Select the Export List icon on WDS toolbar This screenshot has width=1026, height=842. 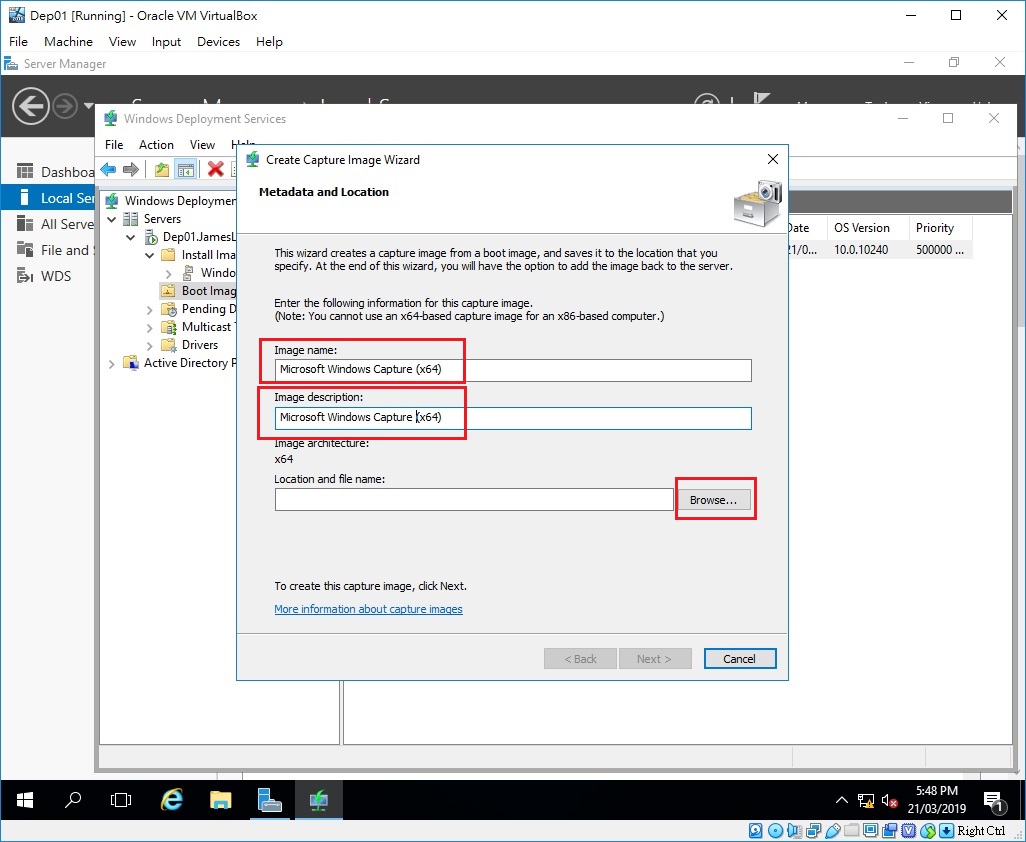[x=162, y=169]
